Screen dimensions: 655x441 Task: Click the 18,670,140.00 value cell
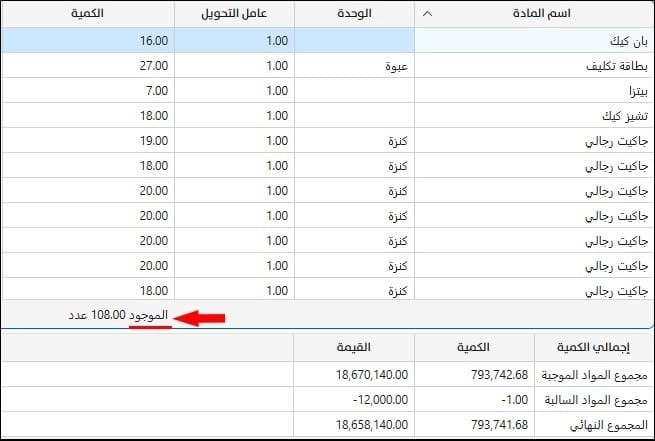354,375
